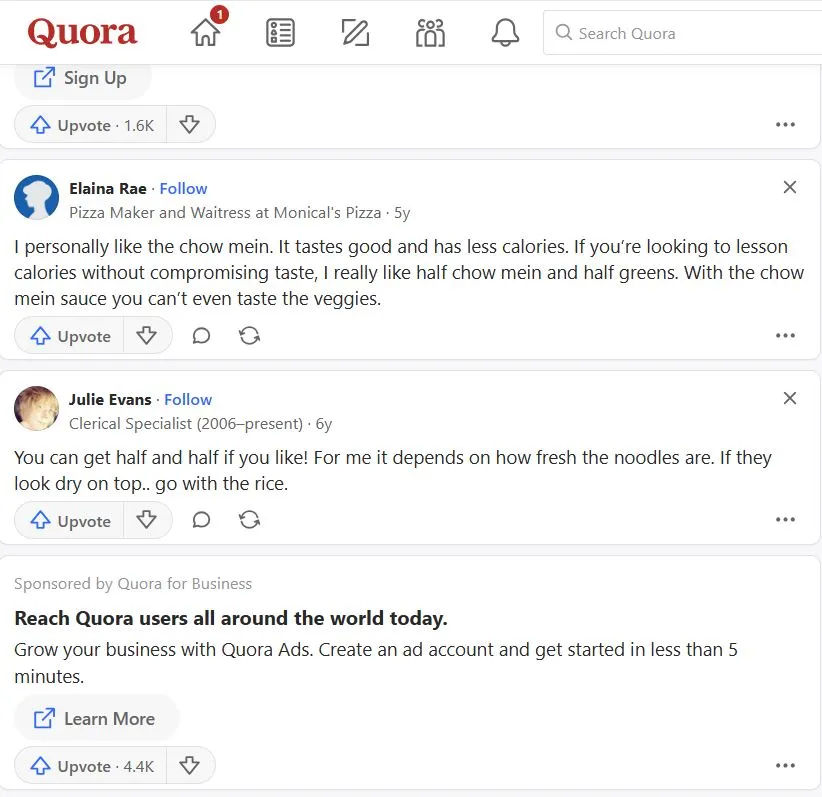Click the Search Quora field
Image resolution: width=822 pixels, height=797 pixels.
(x=690, y=33)
